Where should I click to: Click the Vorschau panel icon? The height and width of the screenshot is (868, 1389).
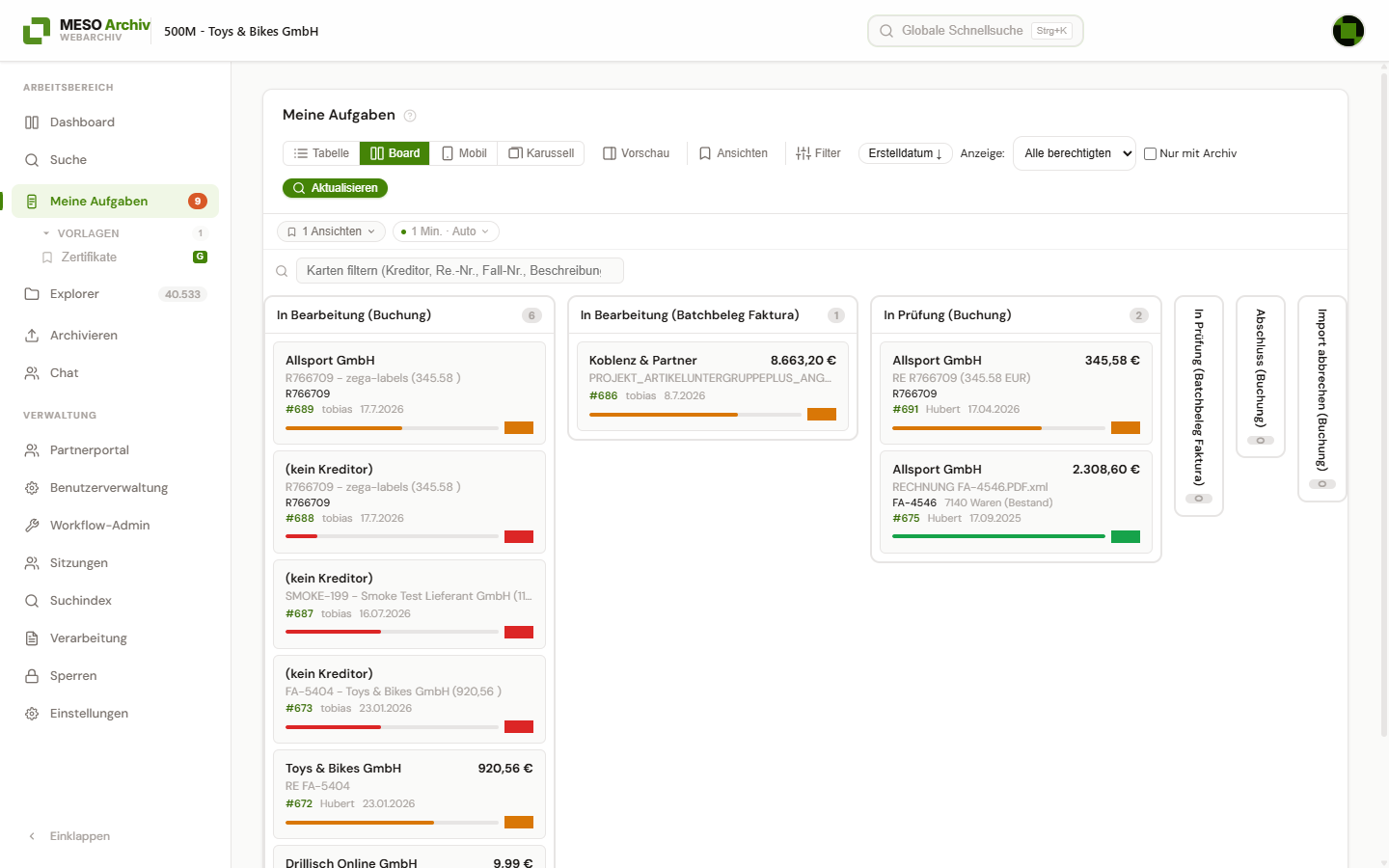[x=610, y=153]
